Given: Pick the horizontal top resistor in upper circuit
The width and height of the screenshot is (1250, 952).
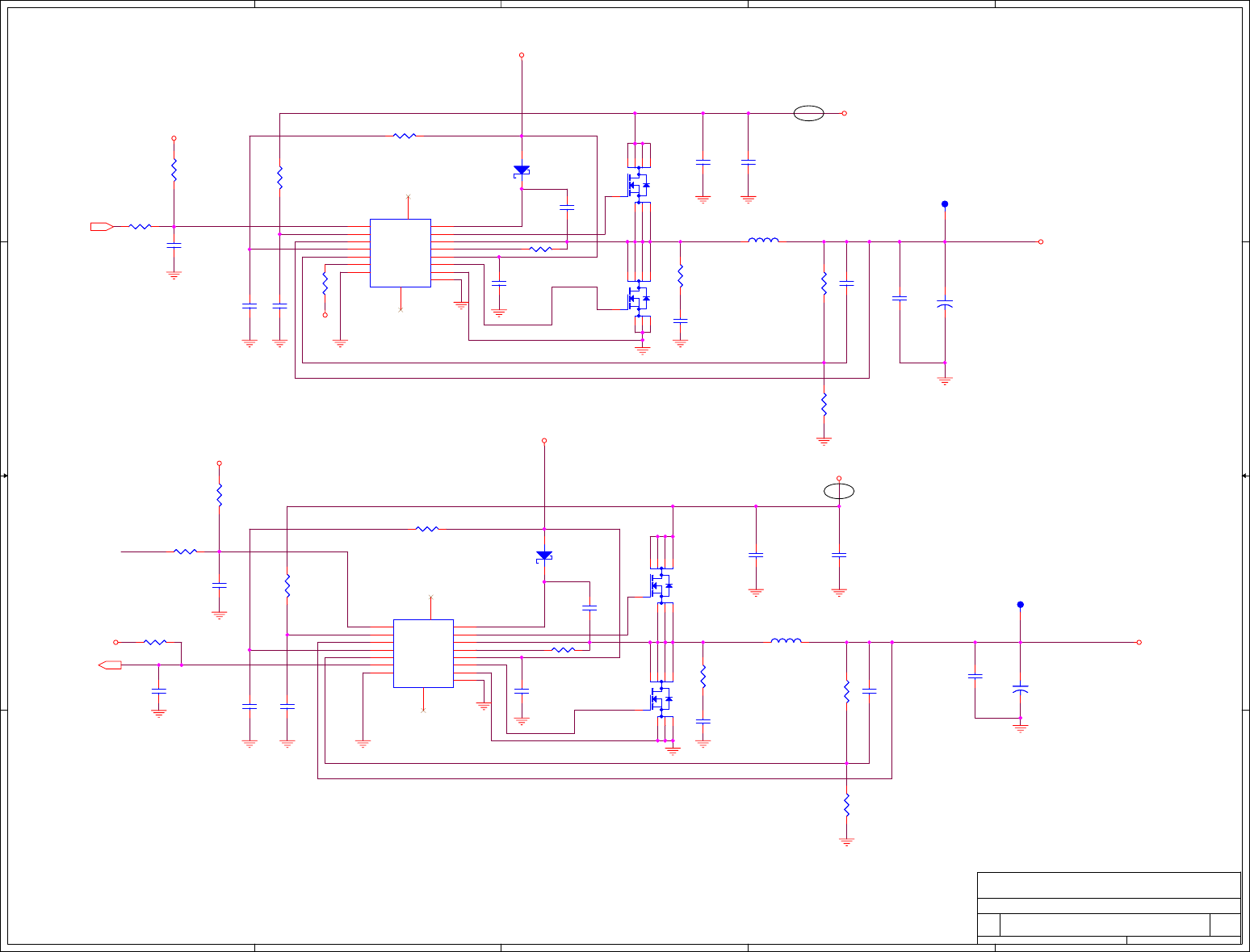Looking at the screenshot, I should pos(405,136).
